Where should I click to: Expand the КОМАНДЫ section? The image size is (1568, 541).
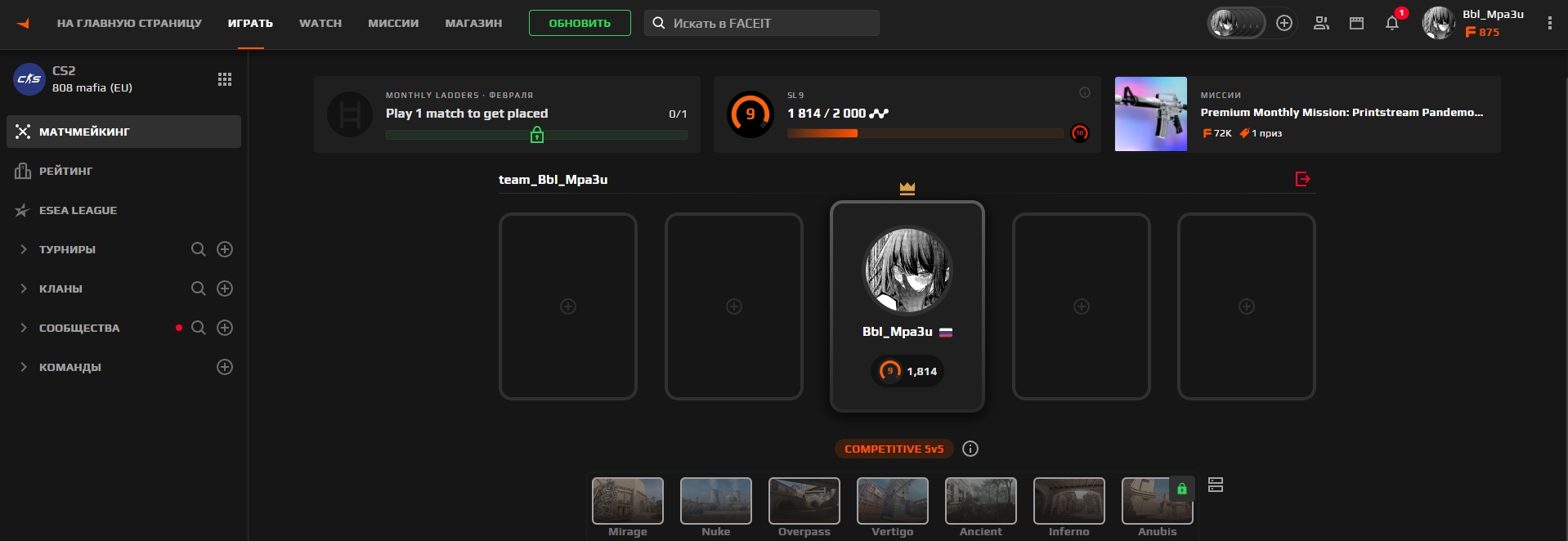(x=24, y=367)
